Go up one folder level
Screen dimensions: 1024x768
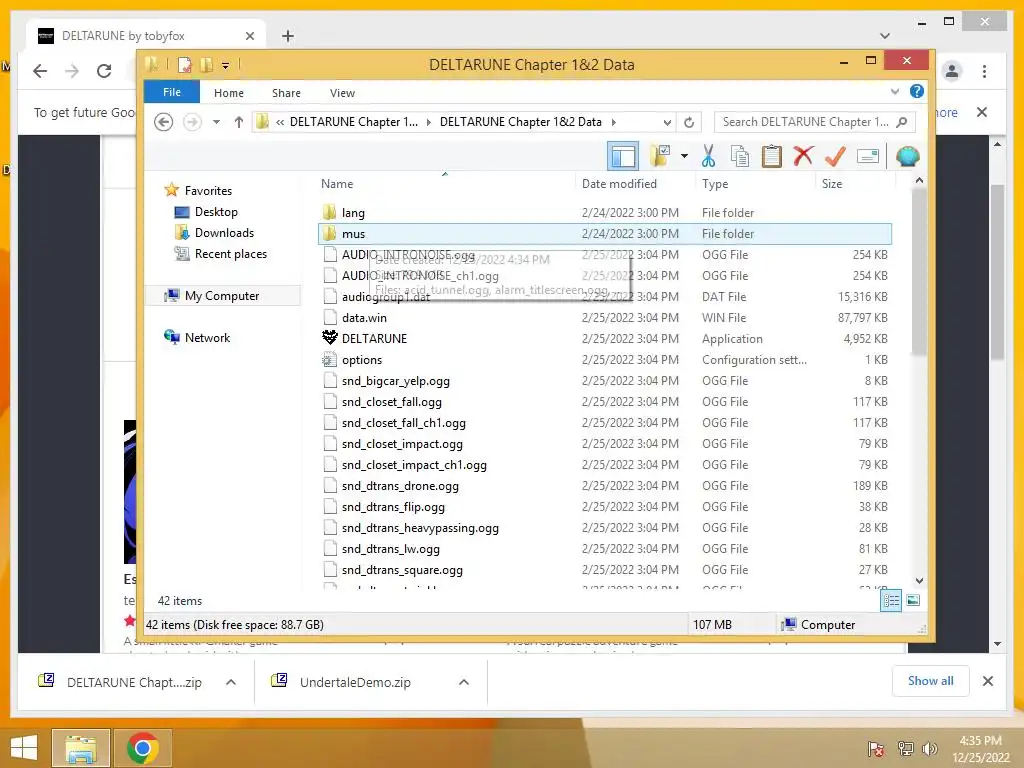point(238,122)
